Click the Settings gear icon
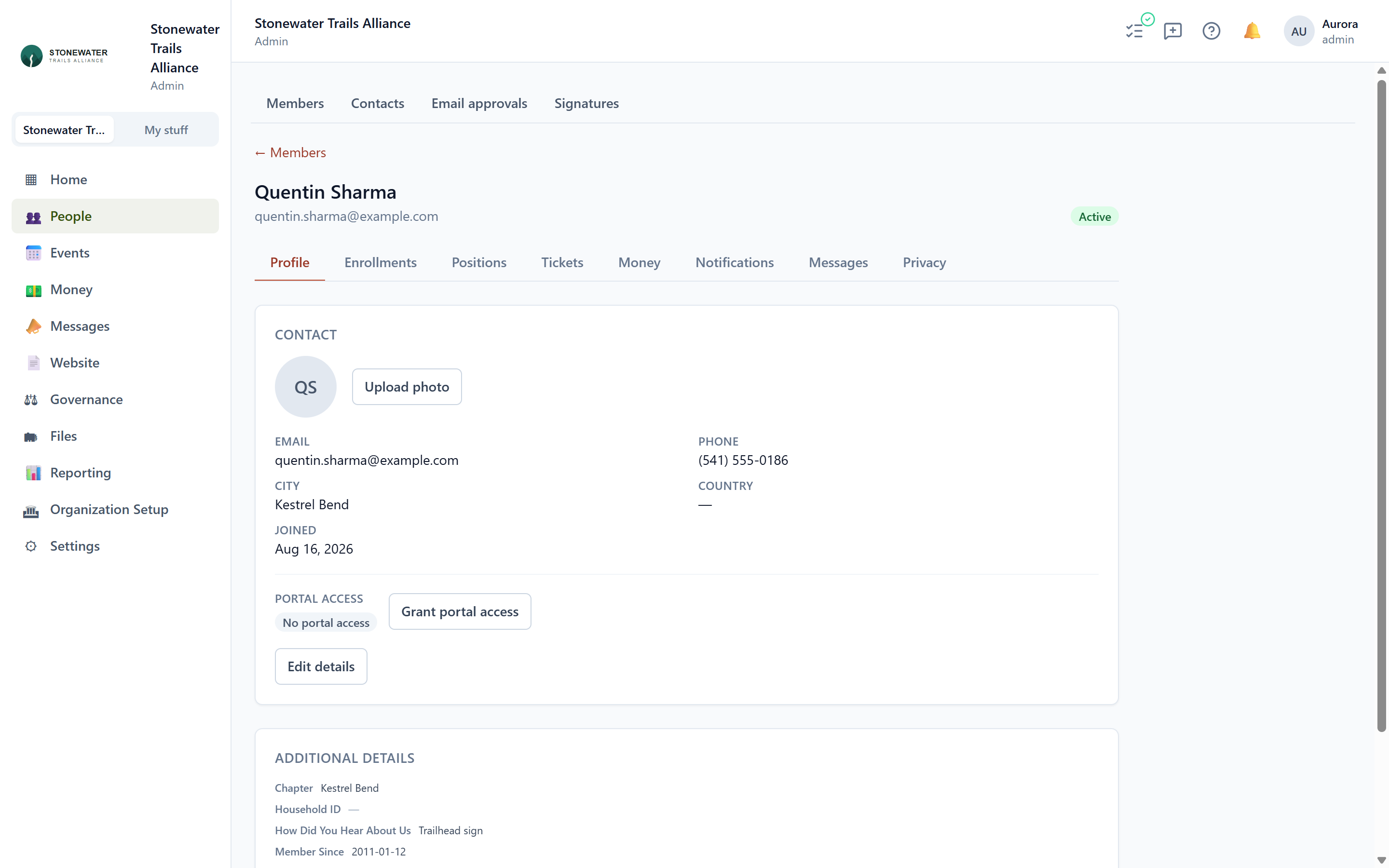Screen dimensions: 1389x868 pos(31,546)
